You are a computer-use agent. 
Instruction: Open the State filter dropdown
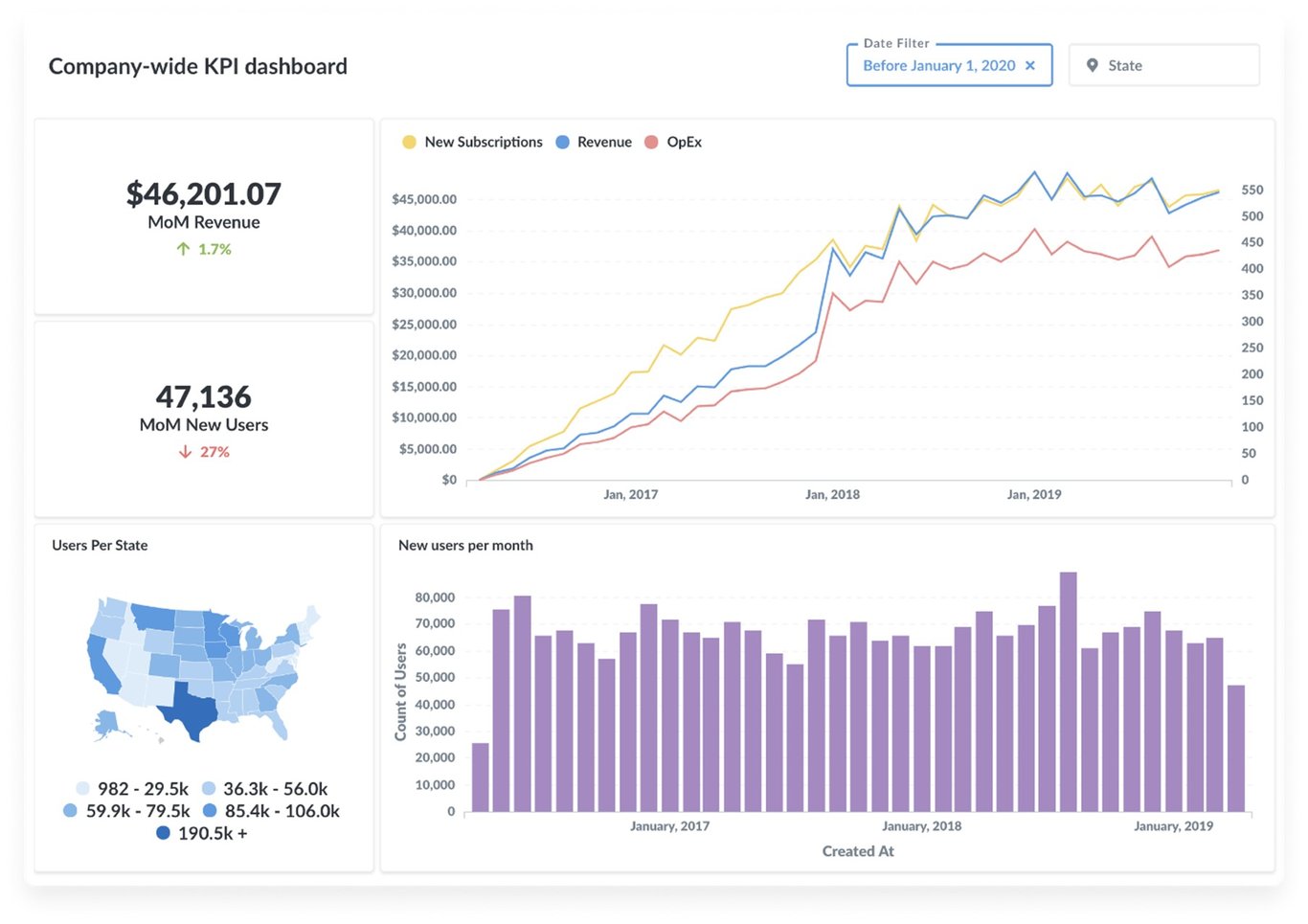(x=1163, y=65)
